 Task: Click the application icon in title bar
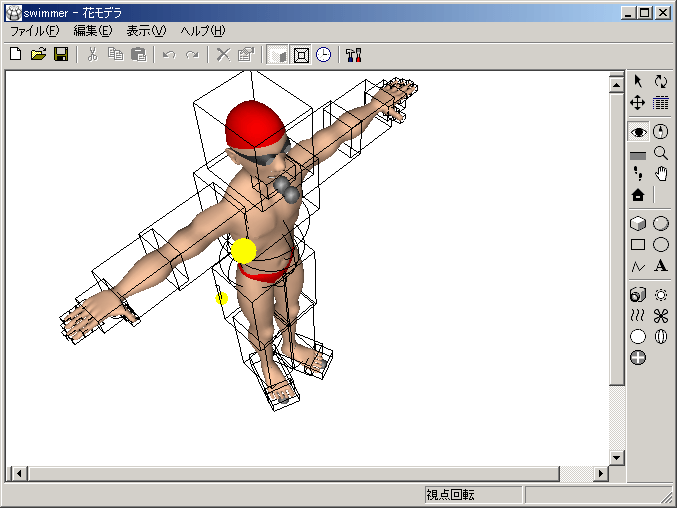(13, 13)
